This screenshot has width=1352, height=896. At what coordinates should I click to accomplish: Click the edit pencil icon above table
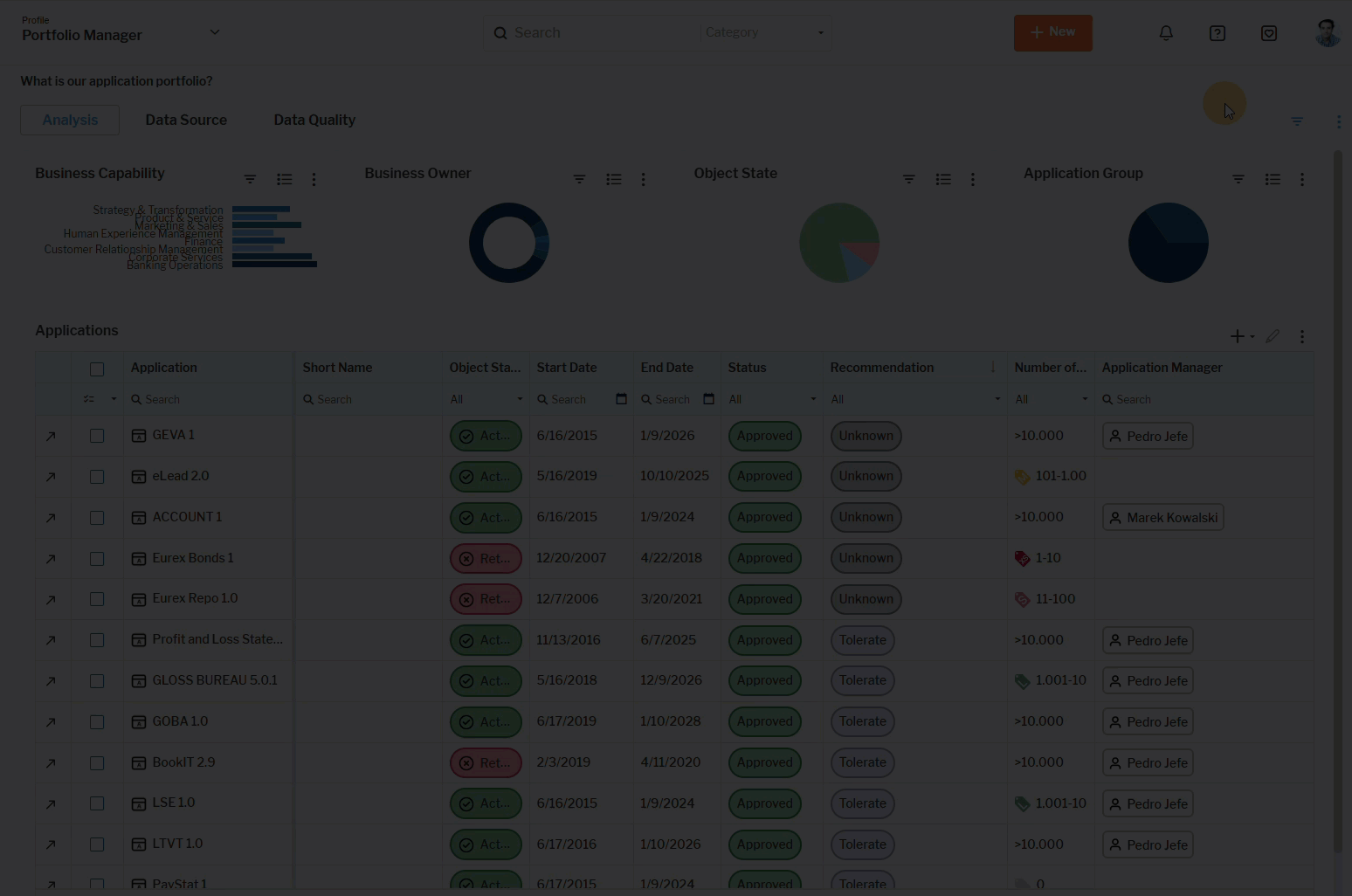[x=1273, y=336]
